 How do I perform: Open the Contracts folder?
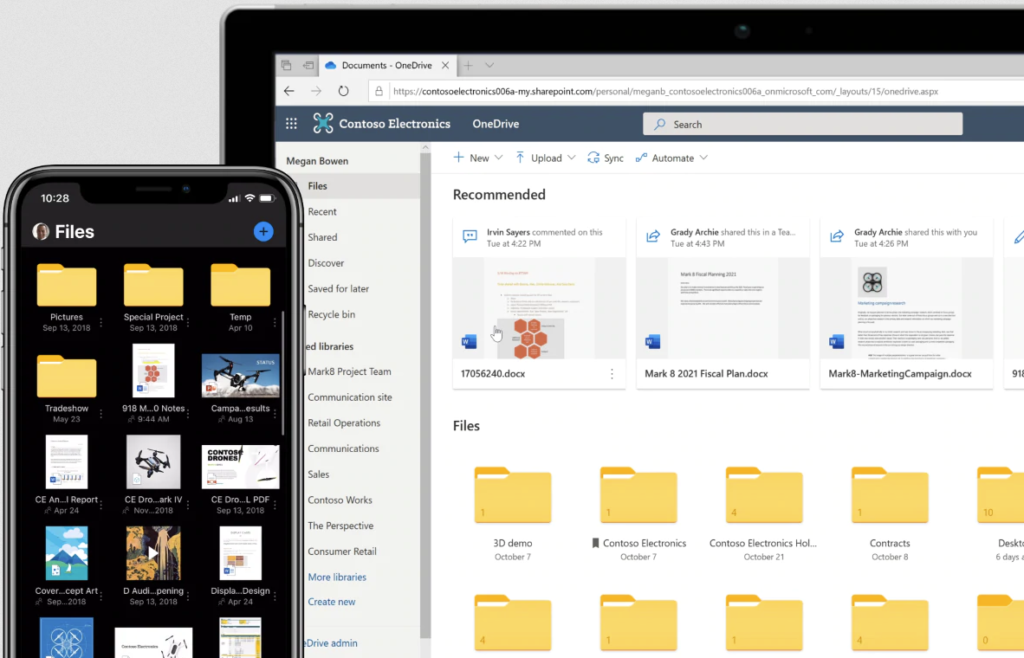(889, 494)
